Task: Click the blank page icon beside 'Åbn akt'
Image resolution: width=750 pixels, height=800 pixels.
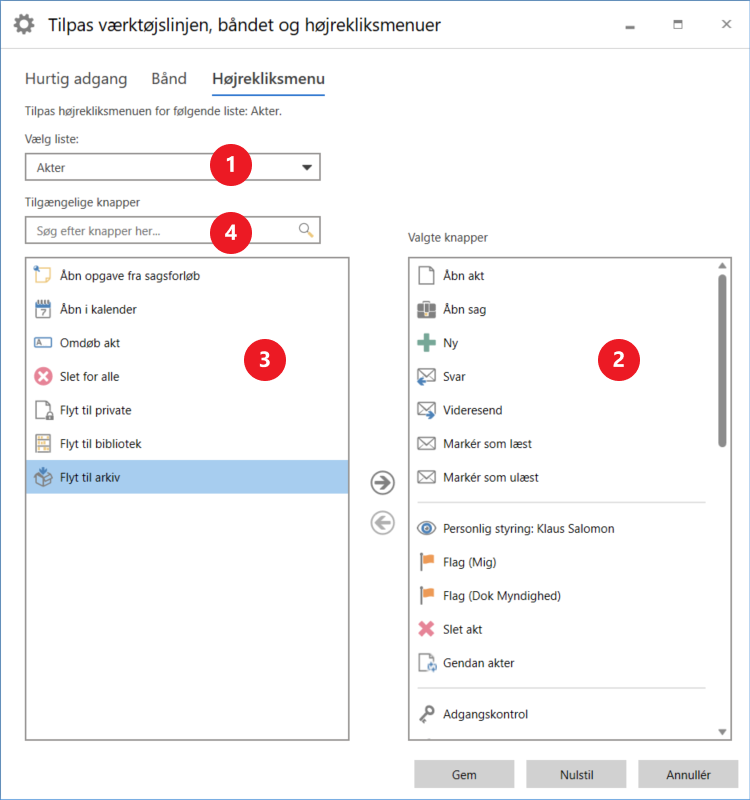Action: coord(426,276)
